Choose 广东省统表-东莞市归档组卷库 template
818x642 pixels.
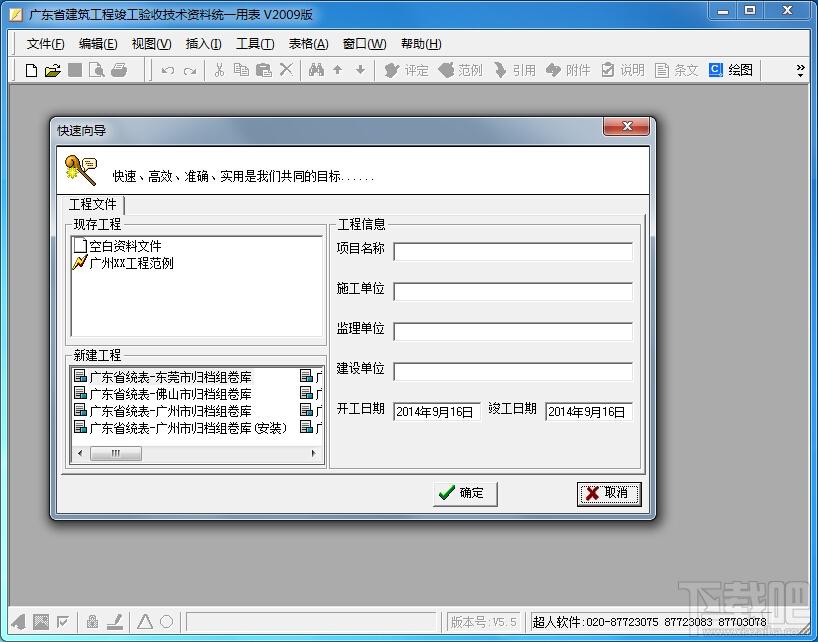[170, 377]
